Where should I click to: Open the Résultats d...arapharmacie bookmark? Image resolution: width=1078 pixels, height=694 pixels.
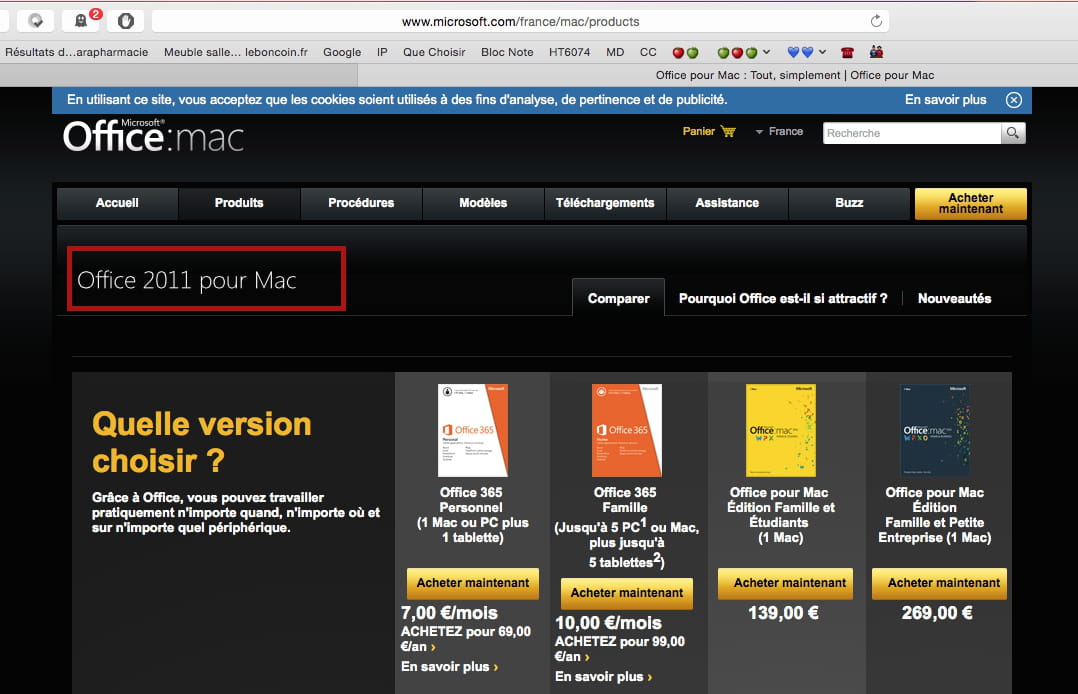pos(76,52)
